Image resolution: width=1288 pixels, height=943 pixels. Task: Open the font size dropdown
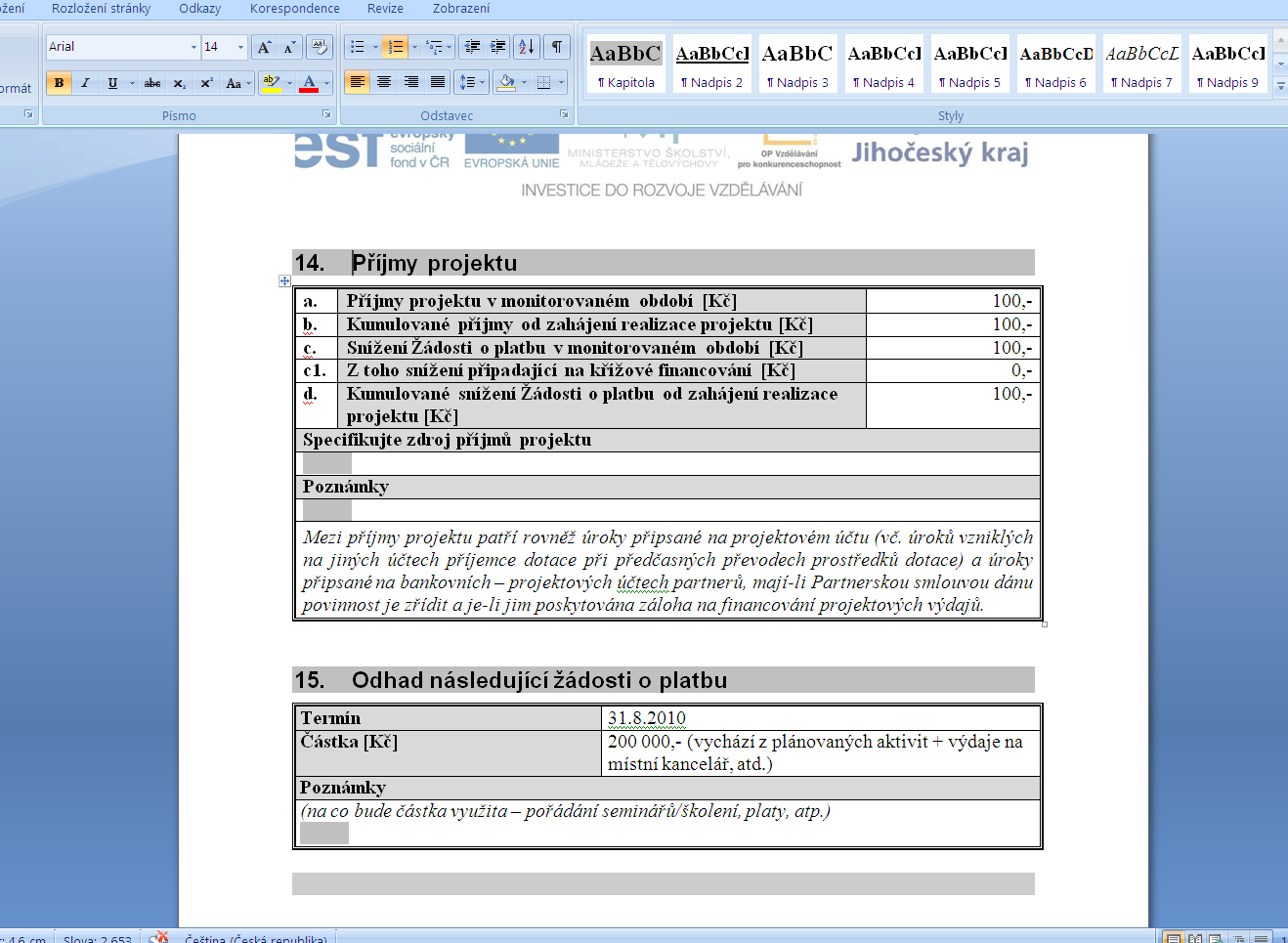pyautogui.click(x=240, y=47)
